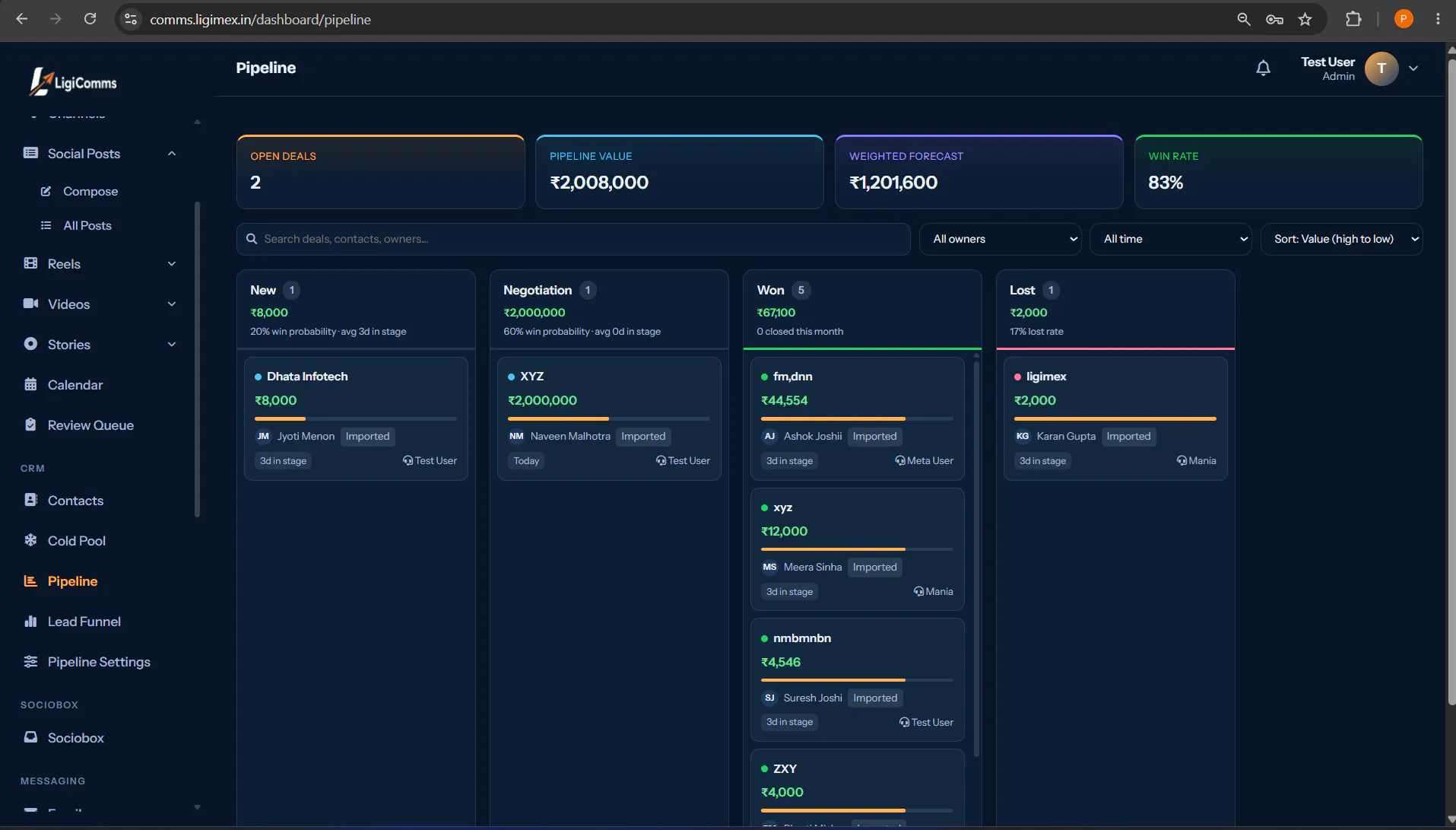This screenshot has height=830, width=1456.
Task: Collapse the Social Posts section chevron
Action: [172, 153]
